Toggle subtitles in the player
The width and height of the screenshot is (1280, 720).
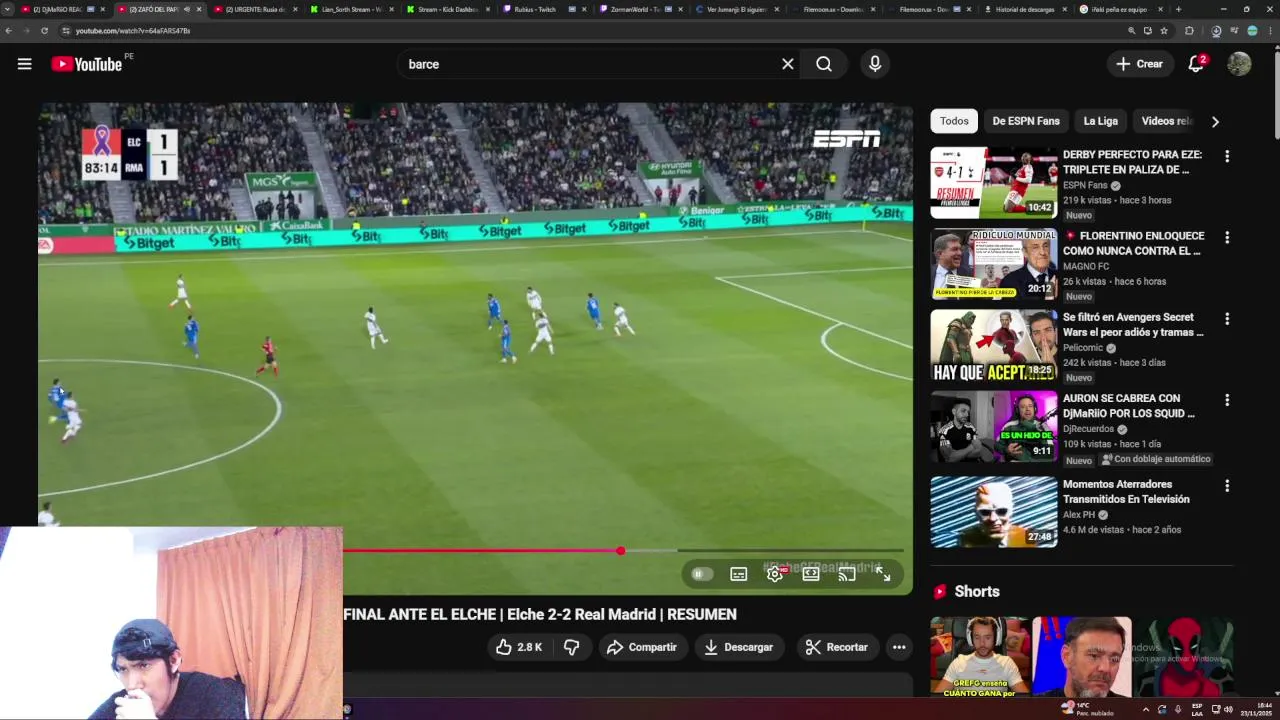(738, 574)
